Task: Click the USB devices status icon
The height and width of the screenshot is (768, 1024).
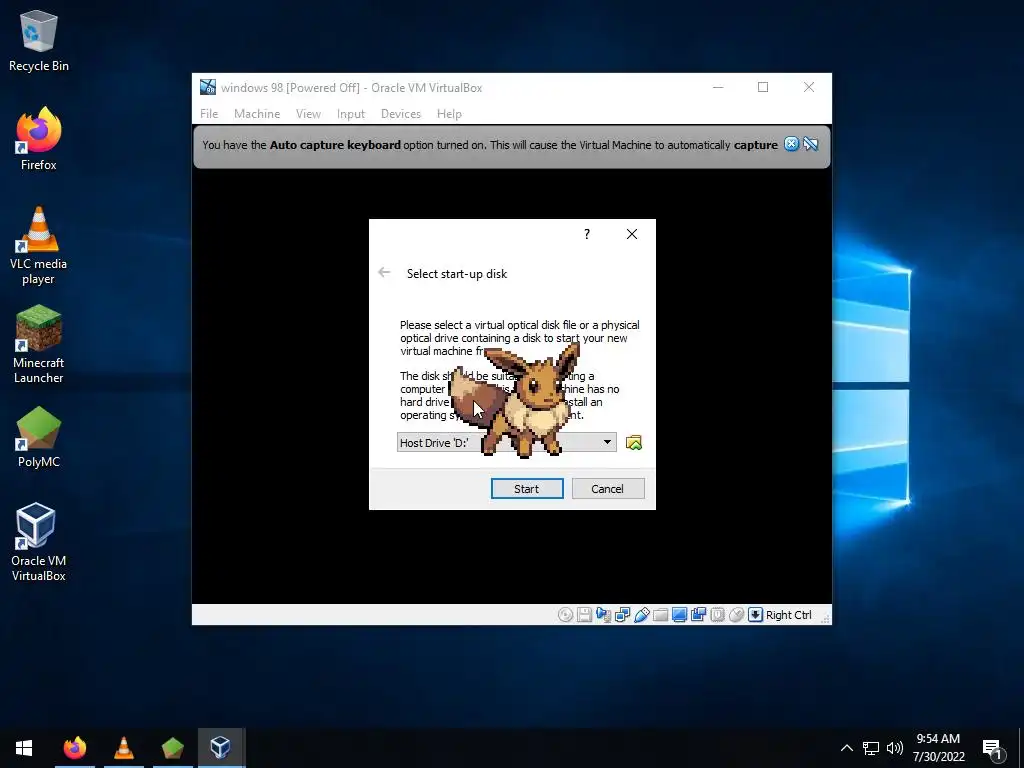Action: point(641,615)
